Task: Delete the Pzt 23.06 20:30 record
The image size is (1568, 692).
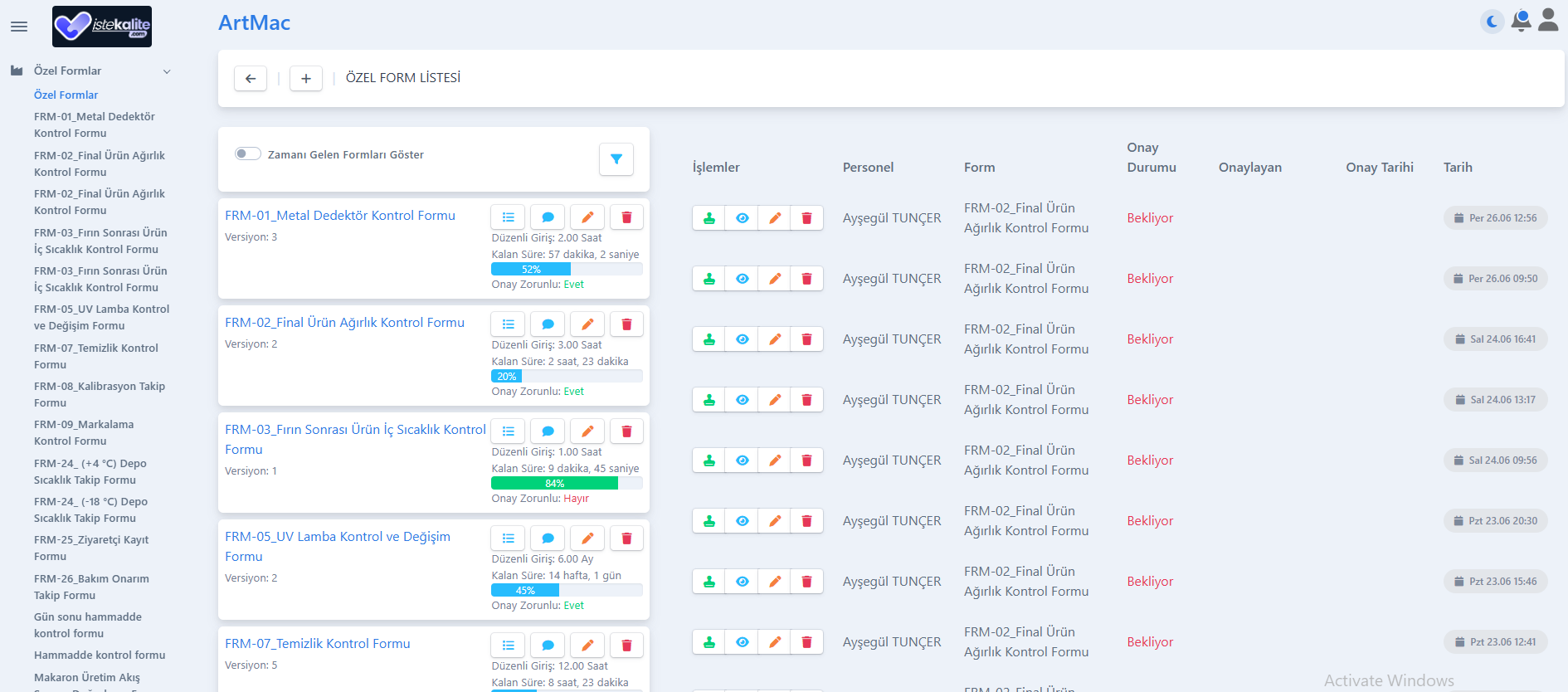Action: [x=806, y=521]
